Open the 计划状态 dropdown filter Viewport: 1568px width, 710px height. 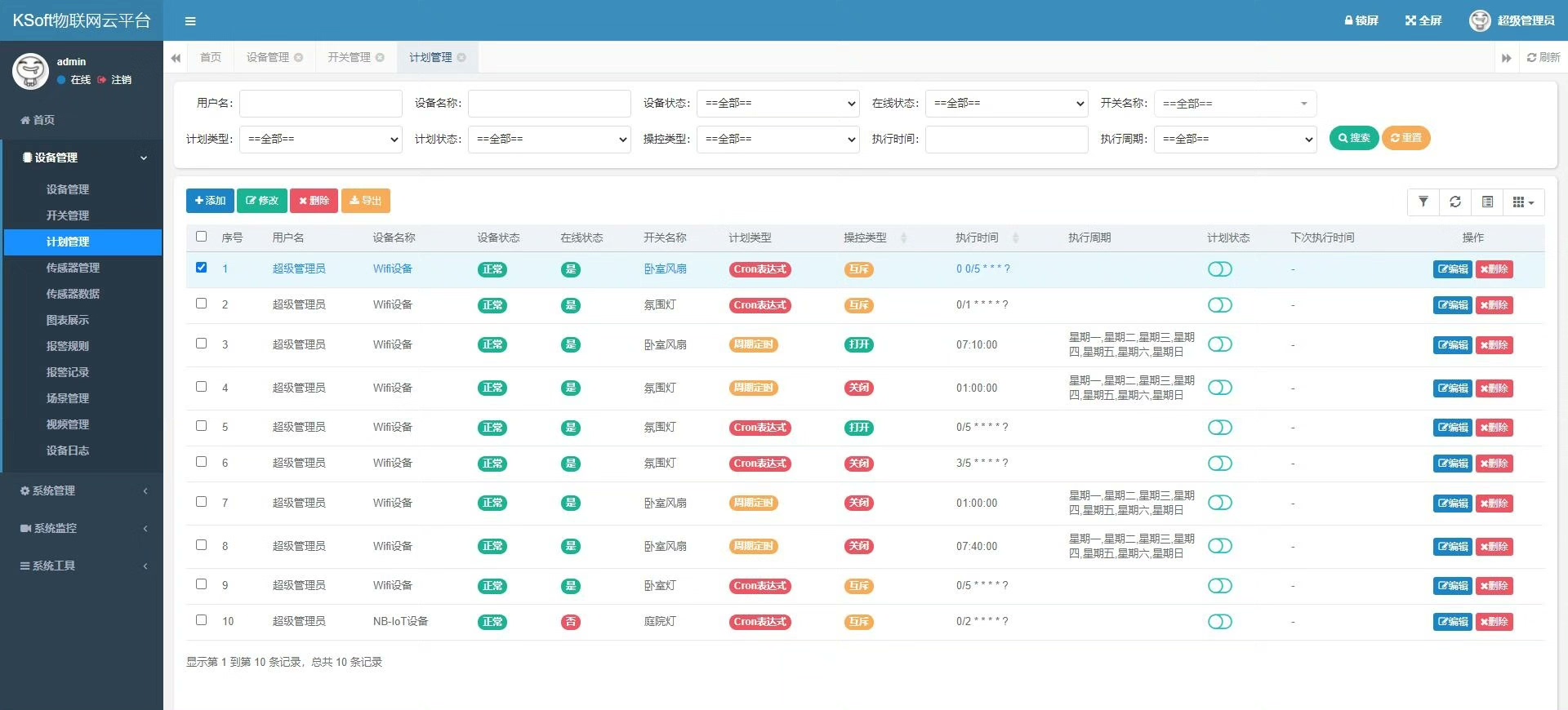[x=549, y=140]
